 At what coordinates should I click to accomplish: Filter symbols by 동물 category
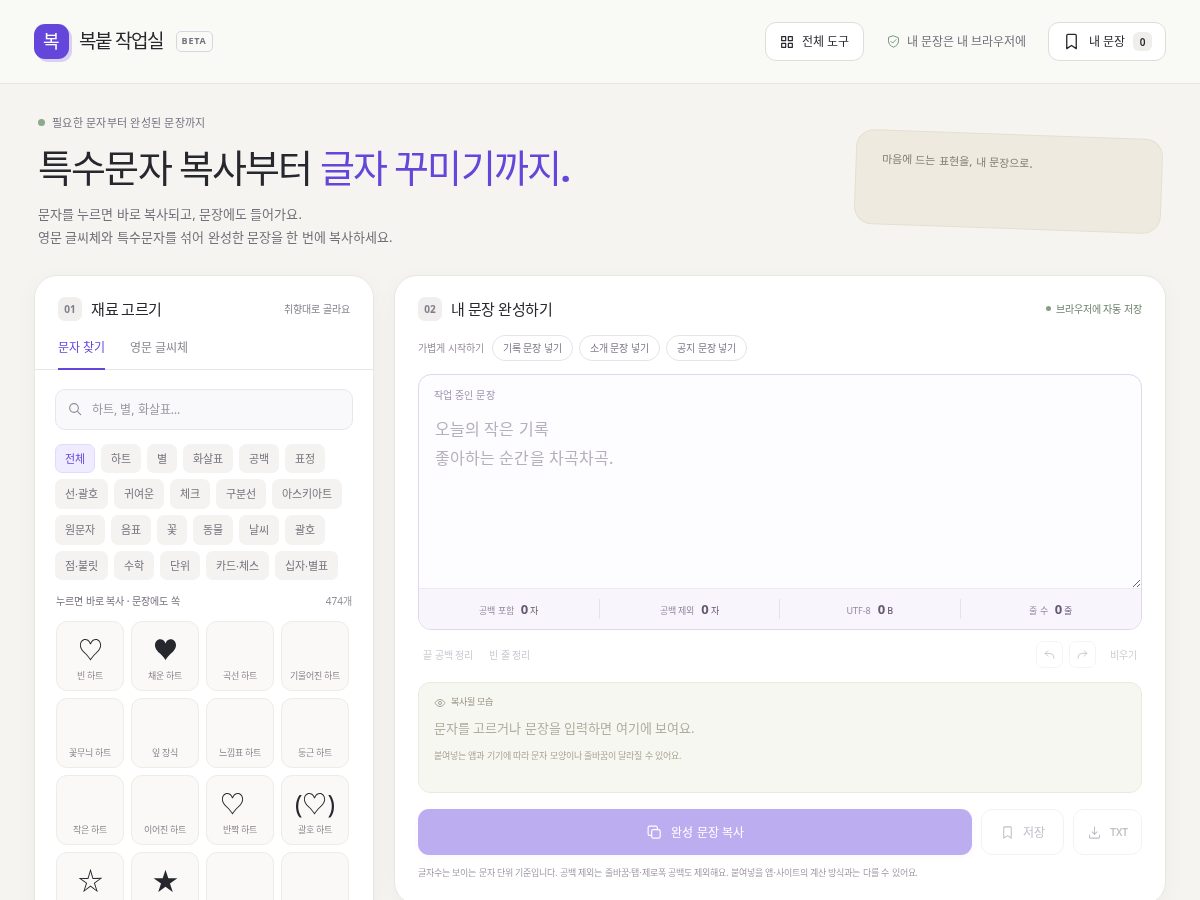213,530
